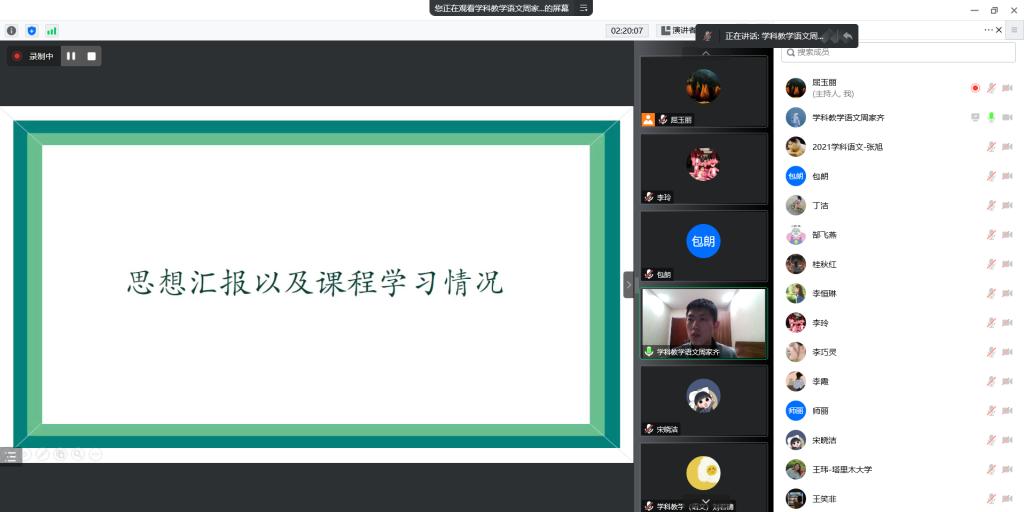Pause the recording
This screenshot has height=512, width=1024.
pos(71,56)
